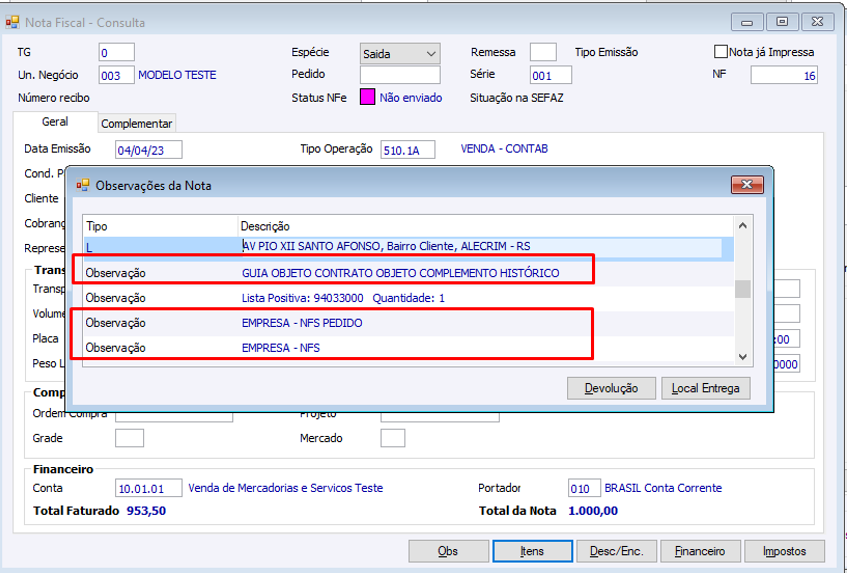Click the Financeiro button
Image resolution: width=847 pixels, height=573 pixels.
tap(700, 551)
